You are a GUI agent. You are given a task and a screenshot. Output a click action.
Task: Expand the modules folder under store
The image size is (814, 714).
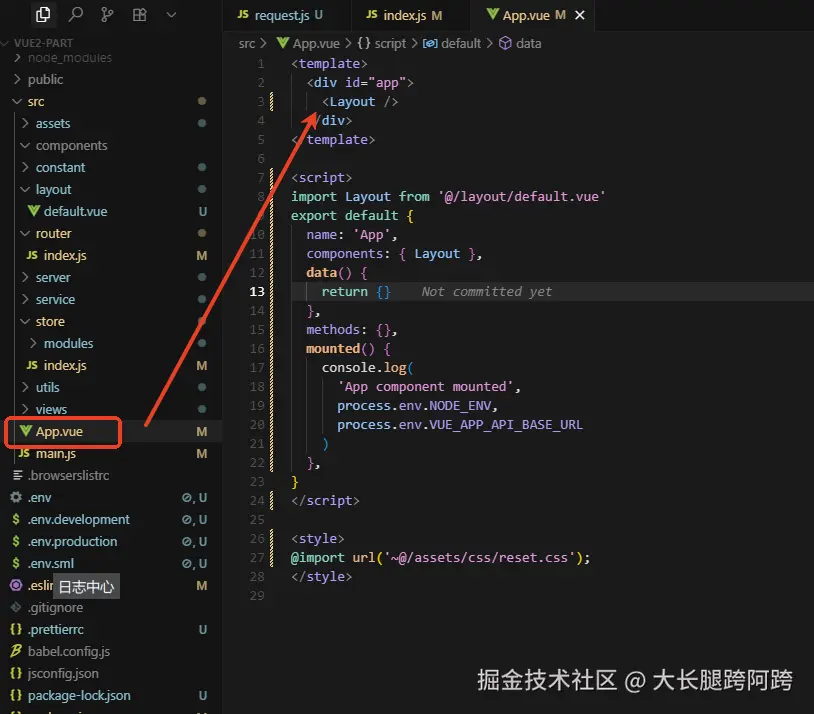[69, 343]
